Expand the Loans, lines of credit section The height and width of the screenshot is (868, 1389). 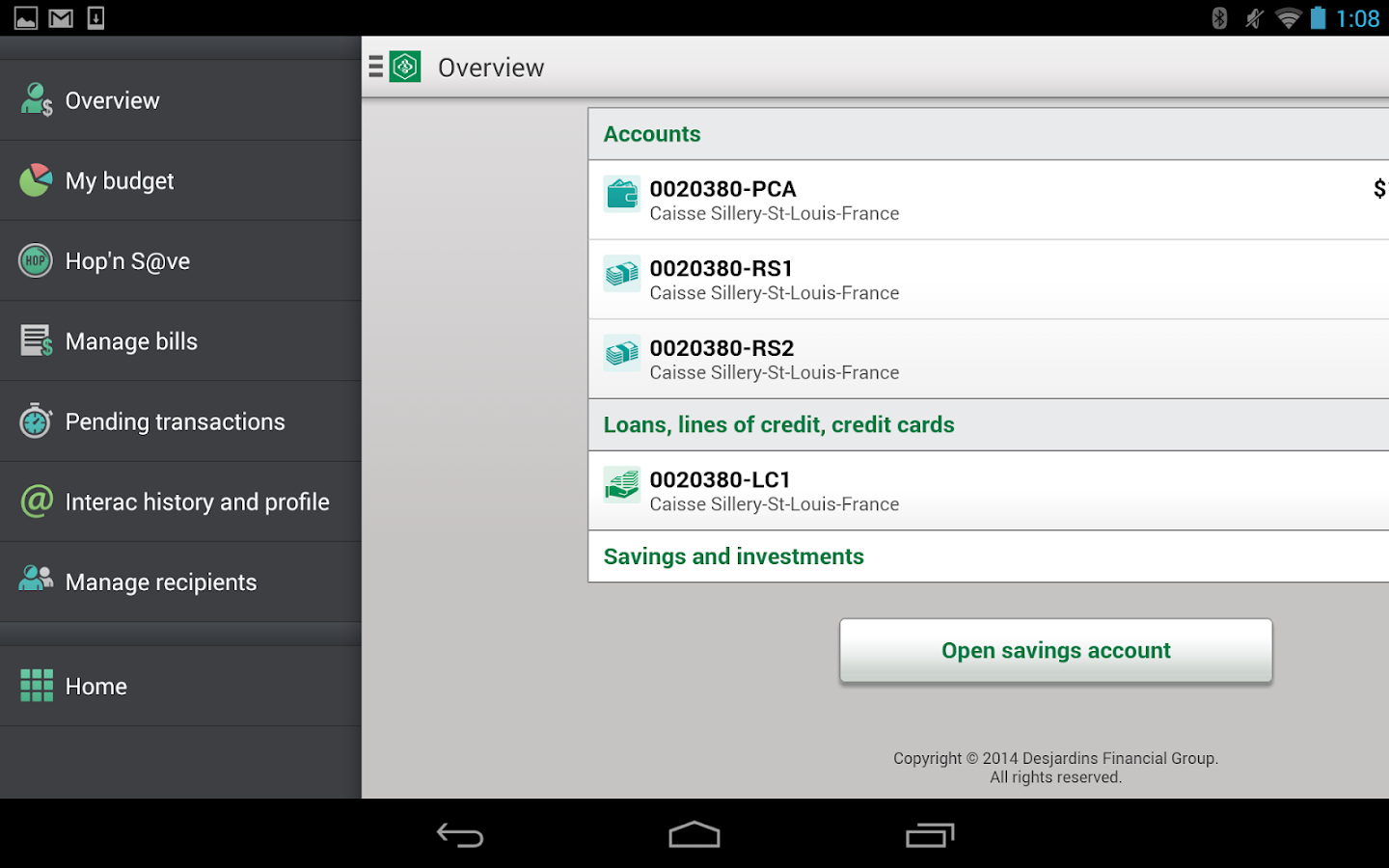778,424
